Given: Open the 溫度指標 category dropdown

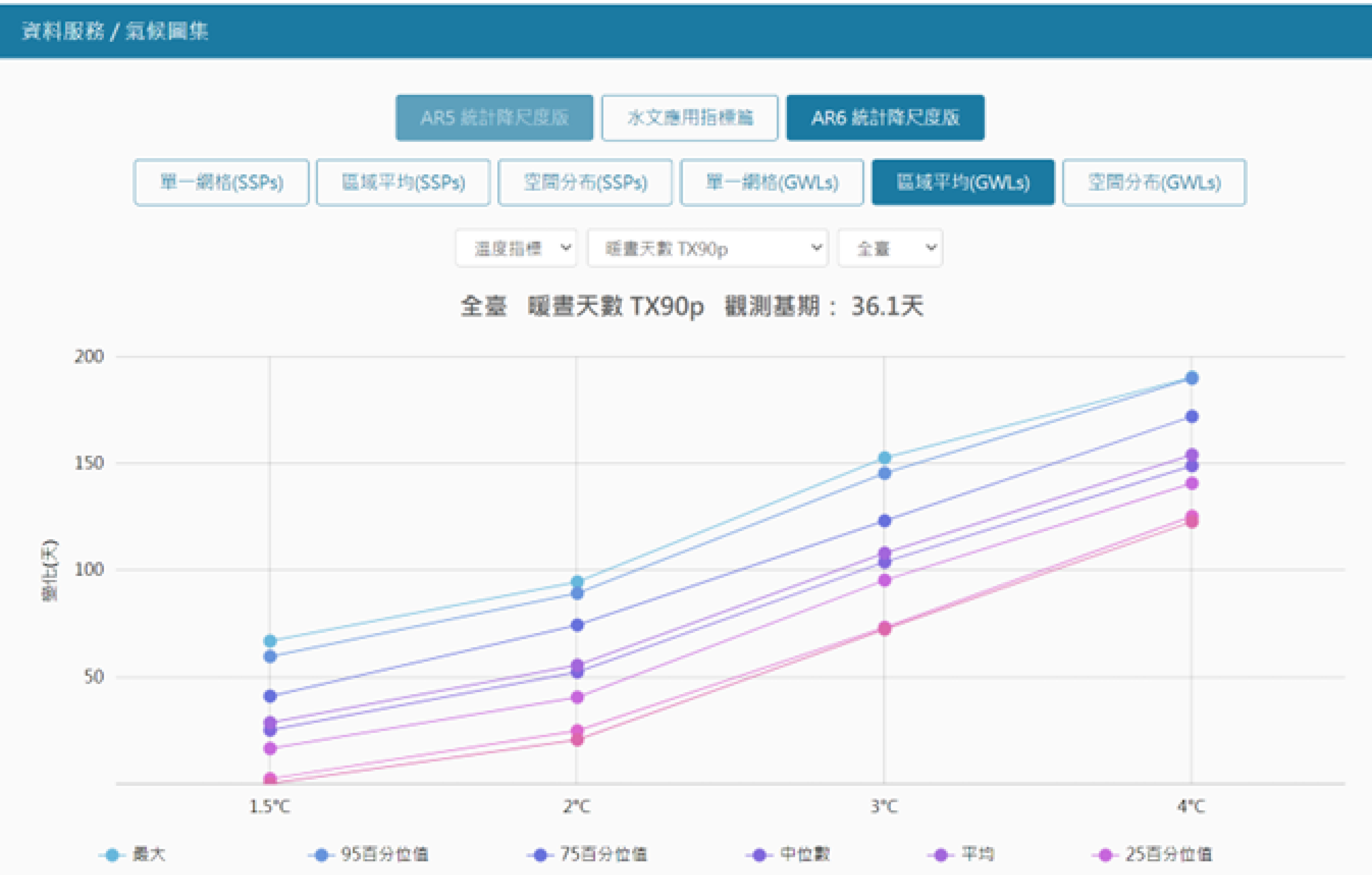Looking at the screenshot, I should (x=516, y=248).
